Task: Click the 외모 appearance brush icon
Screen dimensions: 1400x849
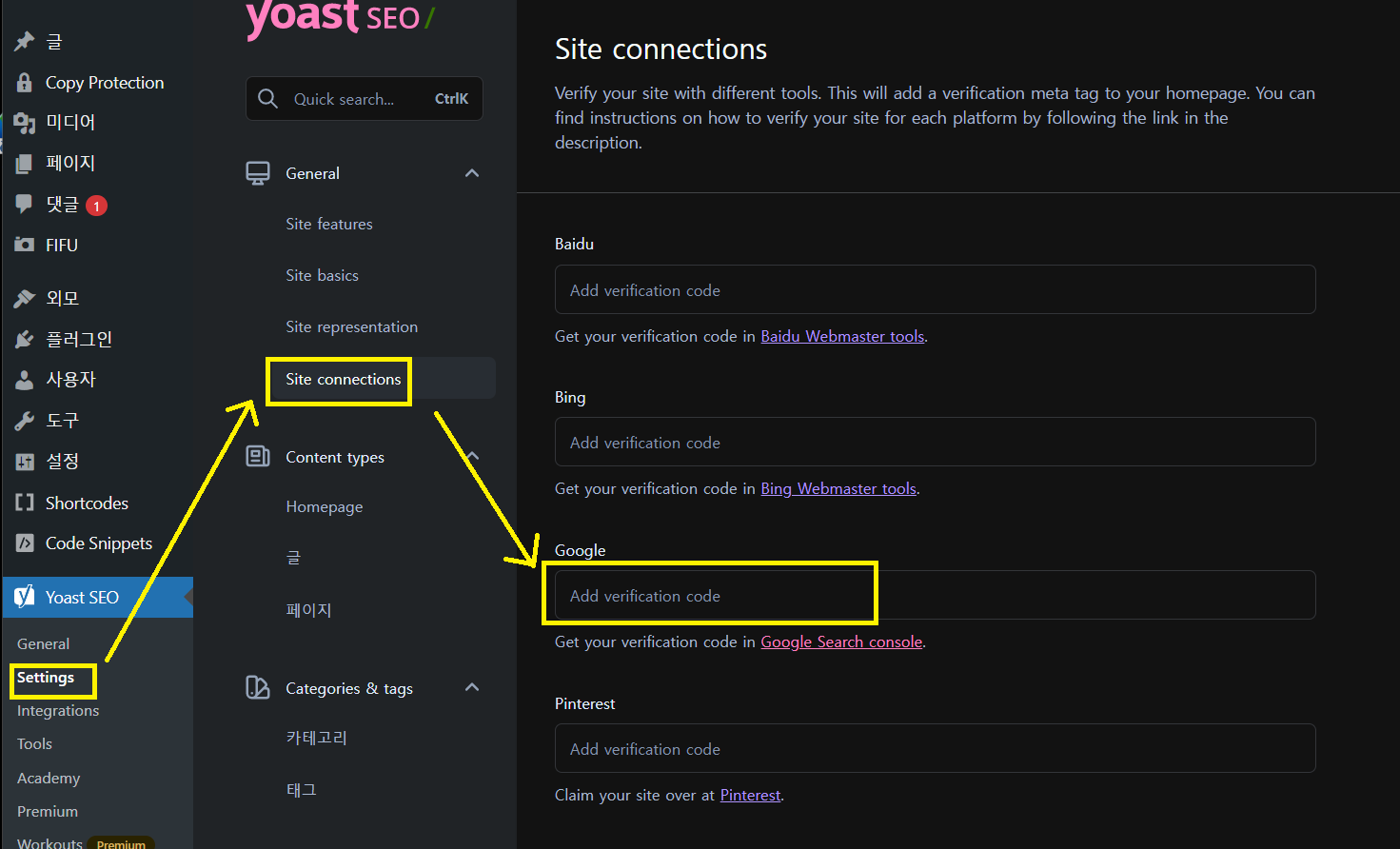Action: (25, 299)
